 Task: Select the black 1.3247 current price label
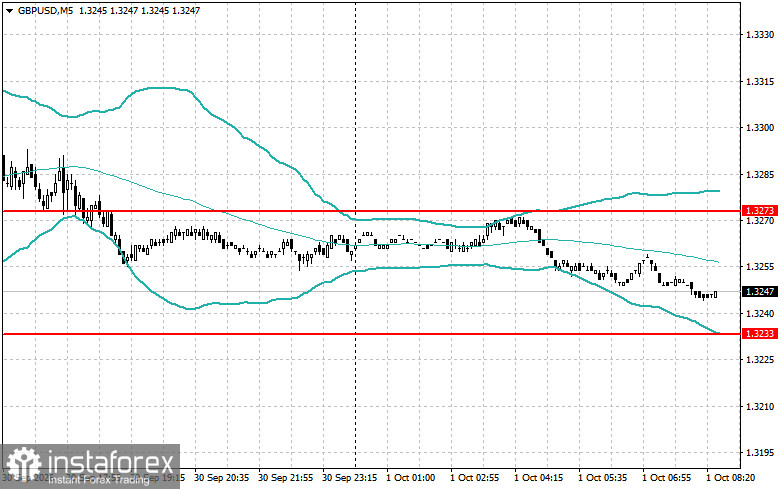click(x=760, y=291)
